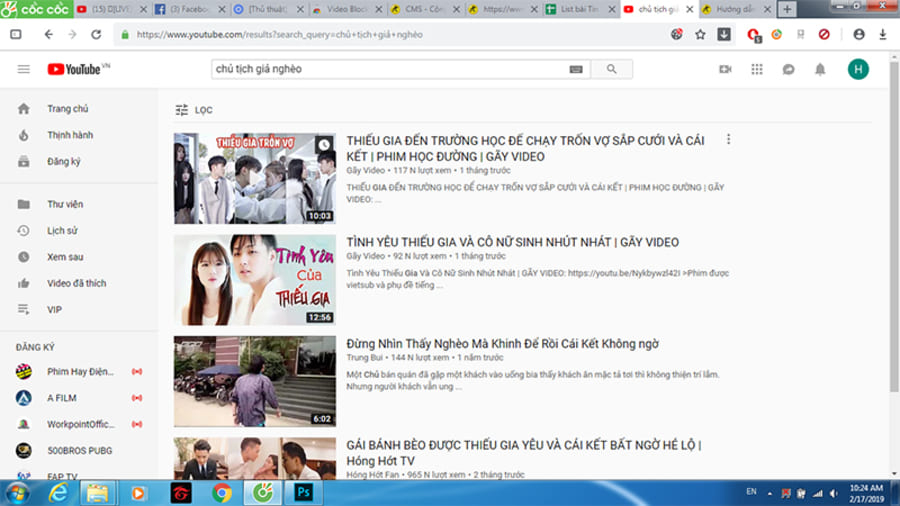This screenshot has width=900, height=506.
Task: Open title Đừng Nhìn Thấy Nghèo Mà Khinh
Action: pos(502,344)
